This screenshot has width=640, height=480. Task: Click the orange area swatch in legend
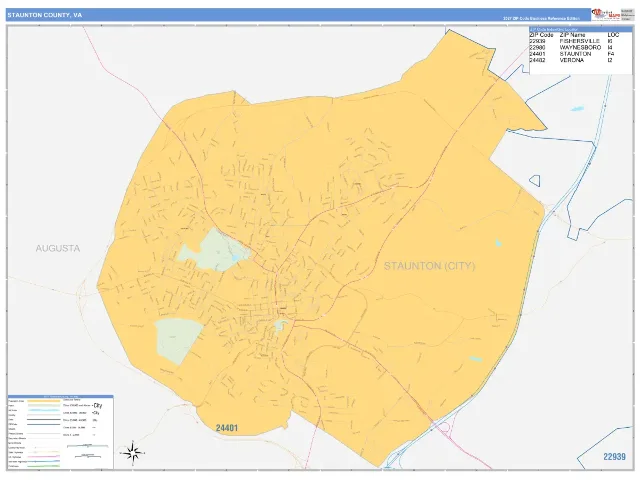(44, 401)
